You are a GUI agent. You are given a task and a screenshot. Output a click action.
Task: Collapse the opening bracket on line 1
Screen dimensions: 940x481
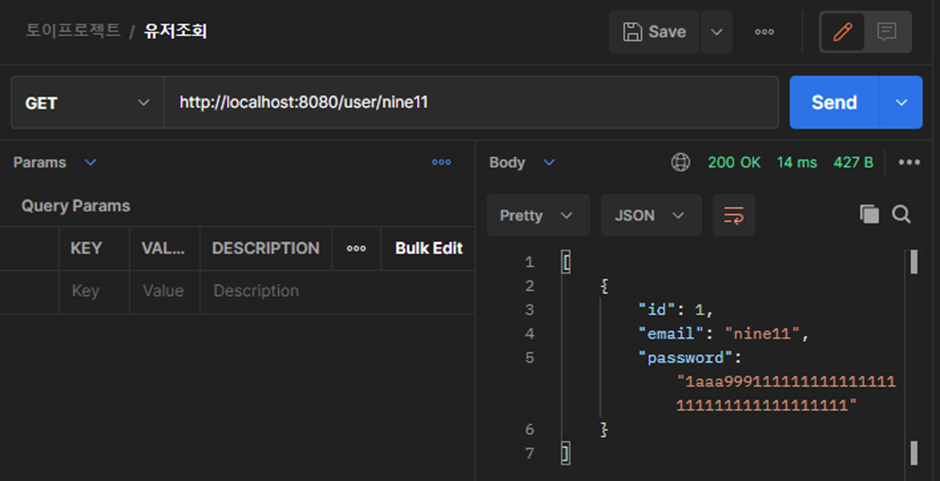click(x=565, y=262)
